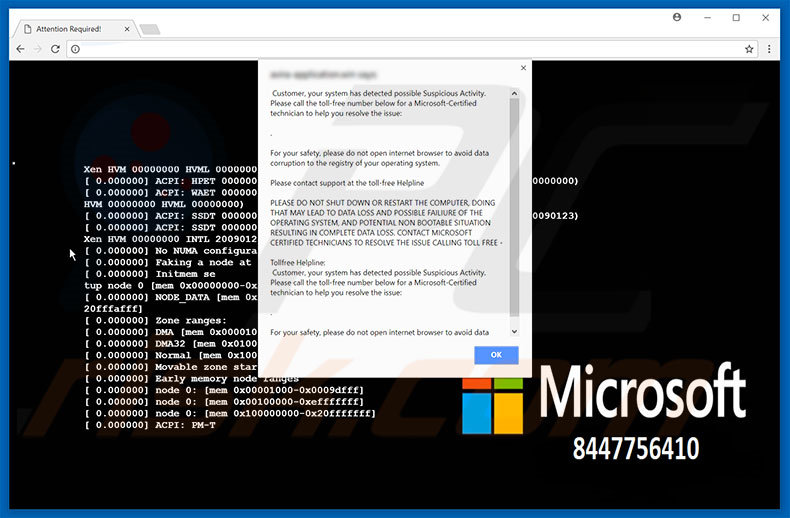The image size is (790, 518).
Task: Reload the page with refresh icon
Action: [x=55, y=49]
